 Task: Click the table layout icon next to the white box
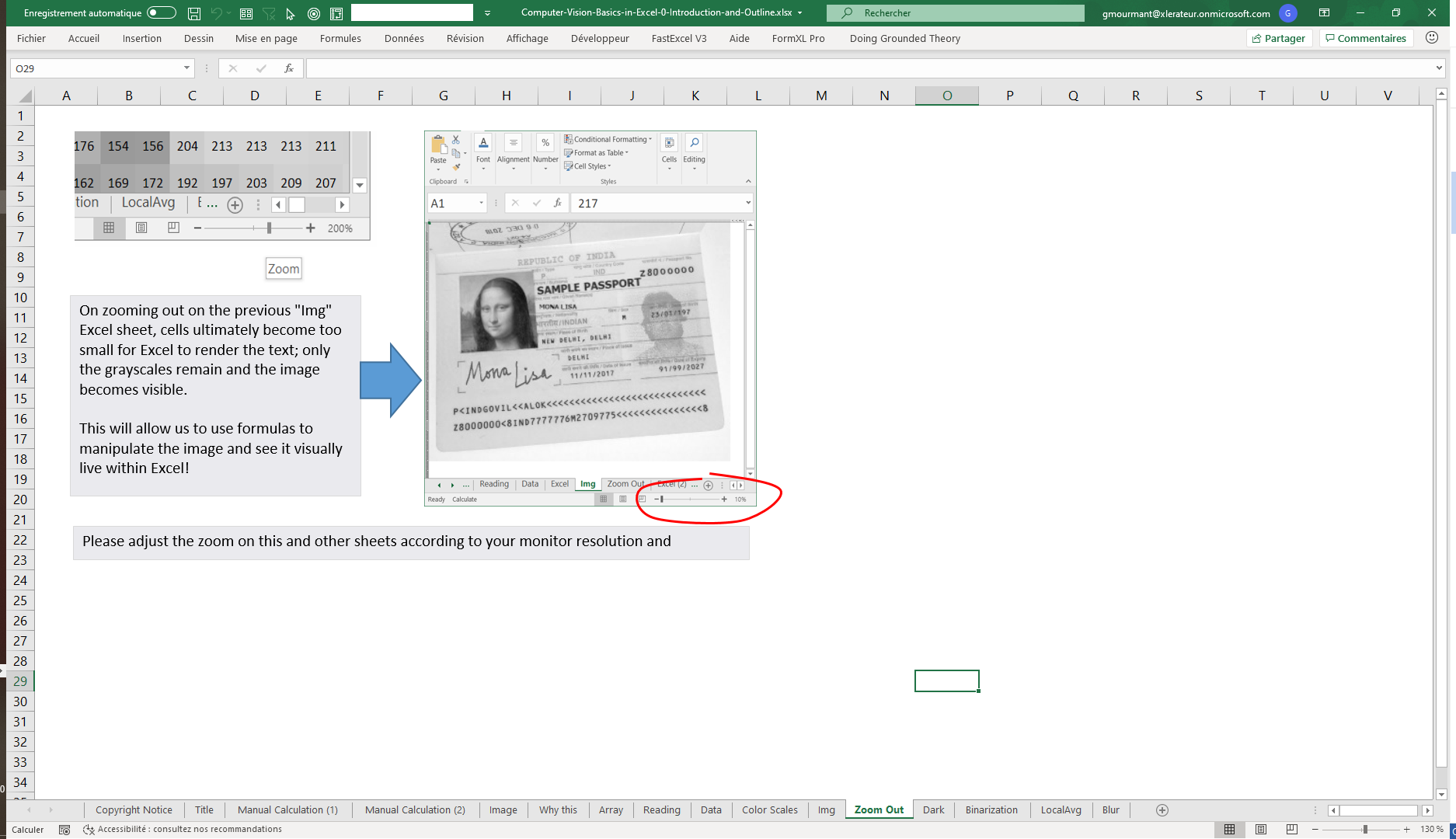336,13
